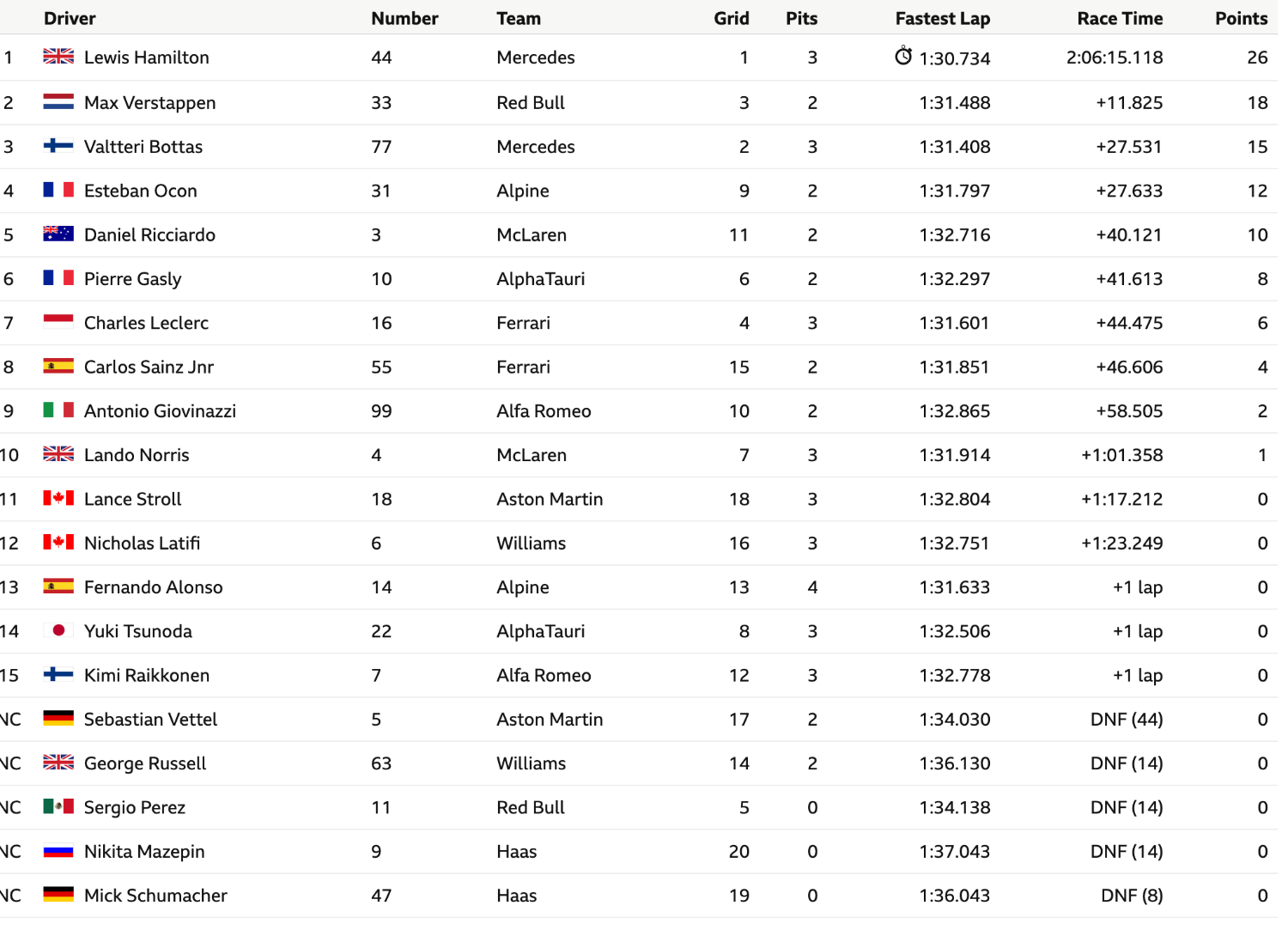Click the Driver column header
1288x930 pixels.
tap(70, 18)
